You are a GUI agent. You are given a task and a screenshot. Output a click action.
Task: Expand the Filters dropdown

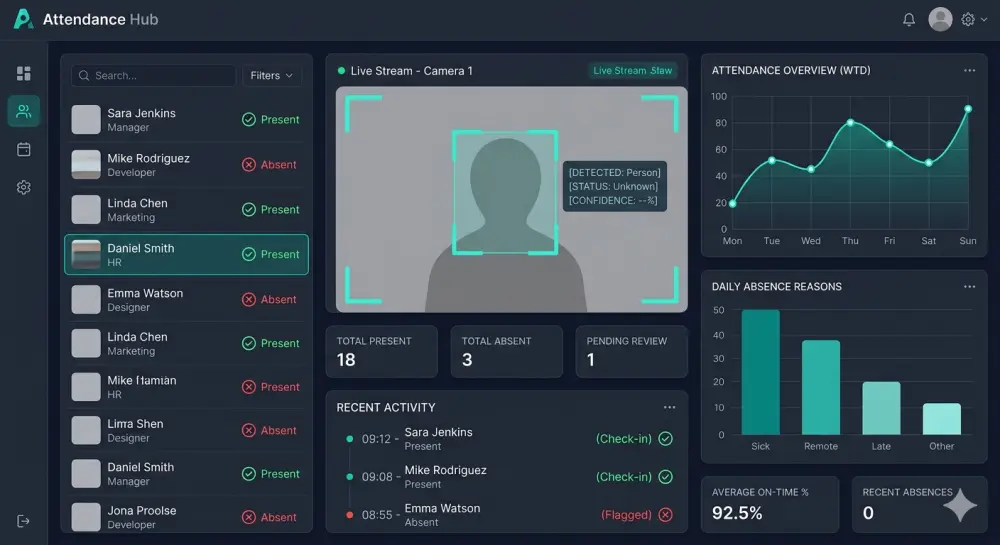pyautogui.click(x=271, y=75)
